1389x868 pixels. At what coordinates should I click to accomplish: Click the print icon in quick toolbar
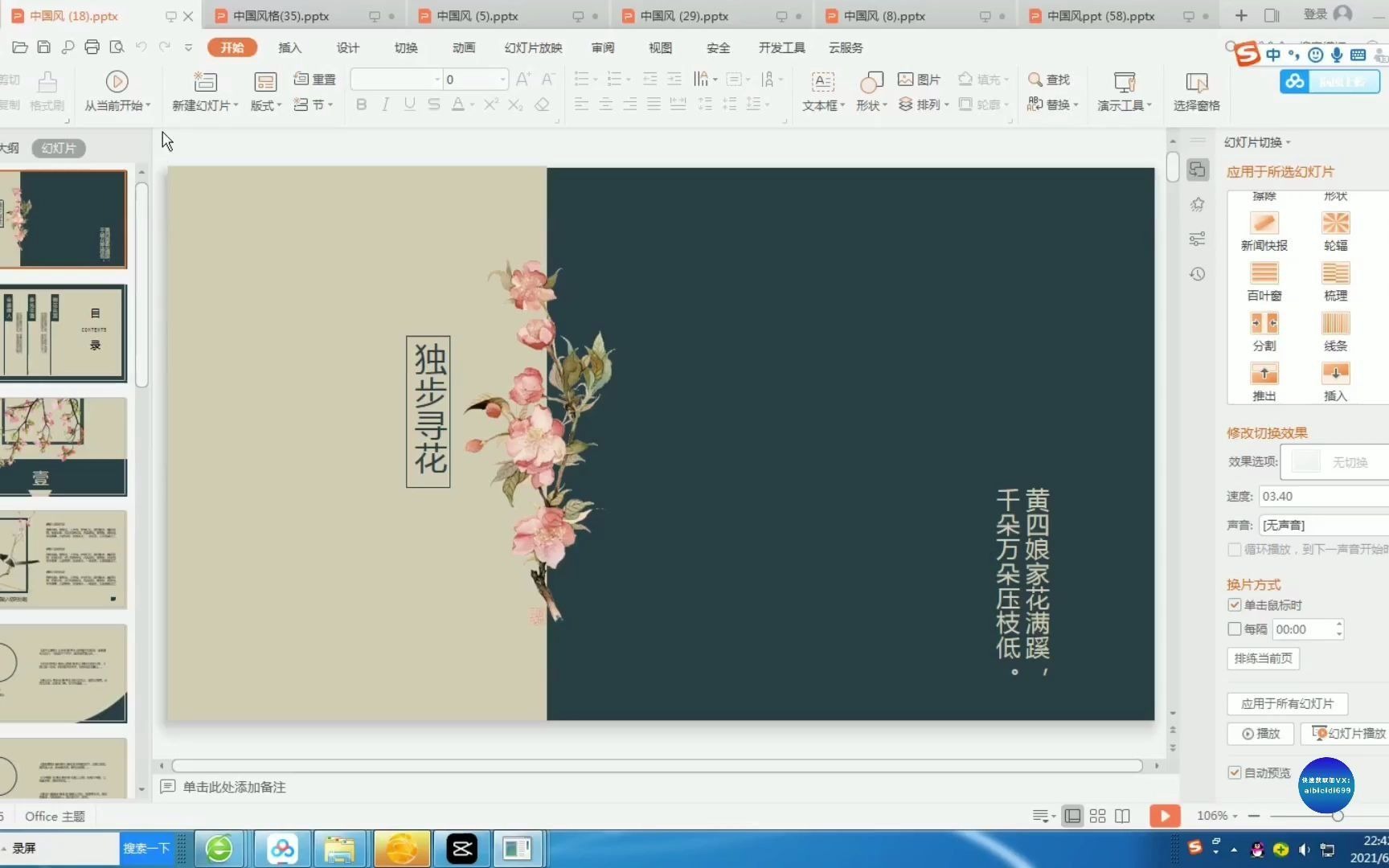pyautogui.click(x=92, y=47)
